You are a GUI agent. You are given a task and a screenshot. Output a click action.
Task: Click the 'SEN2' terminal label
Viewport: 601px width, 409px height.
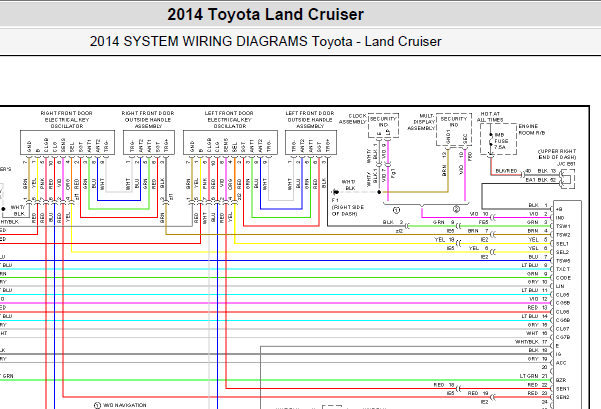point(562,397)
